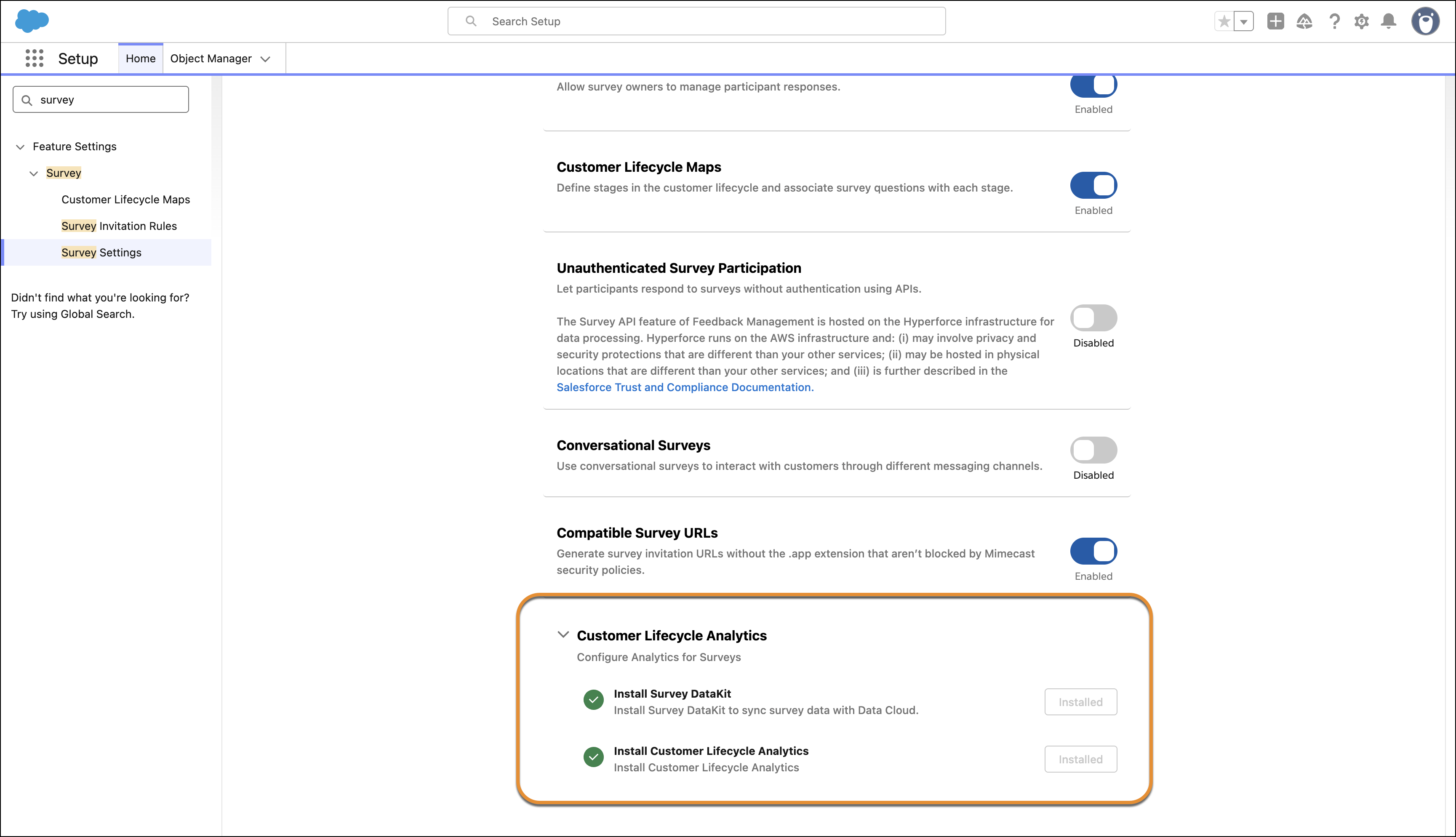Viewport: 1456px width, 837px height.
Task: Enable Unauthenticated Survey Participation toggle
Action: (1093, 318)
